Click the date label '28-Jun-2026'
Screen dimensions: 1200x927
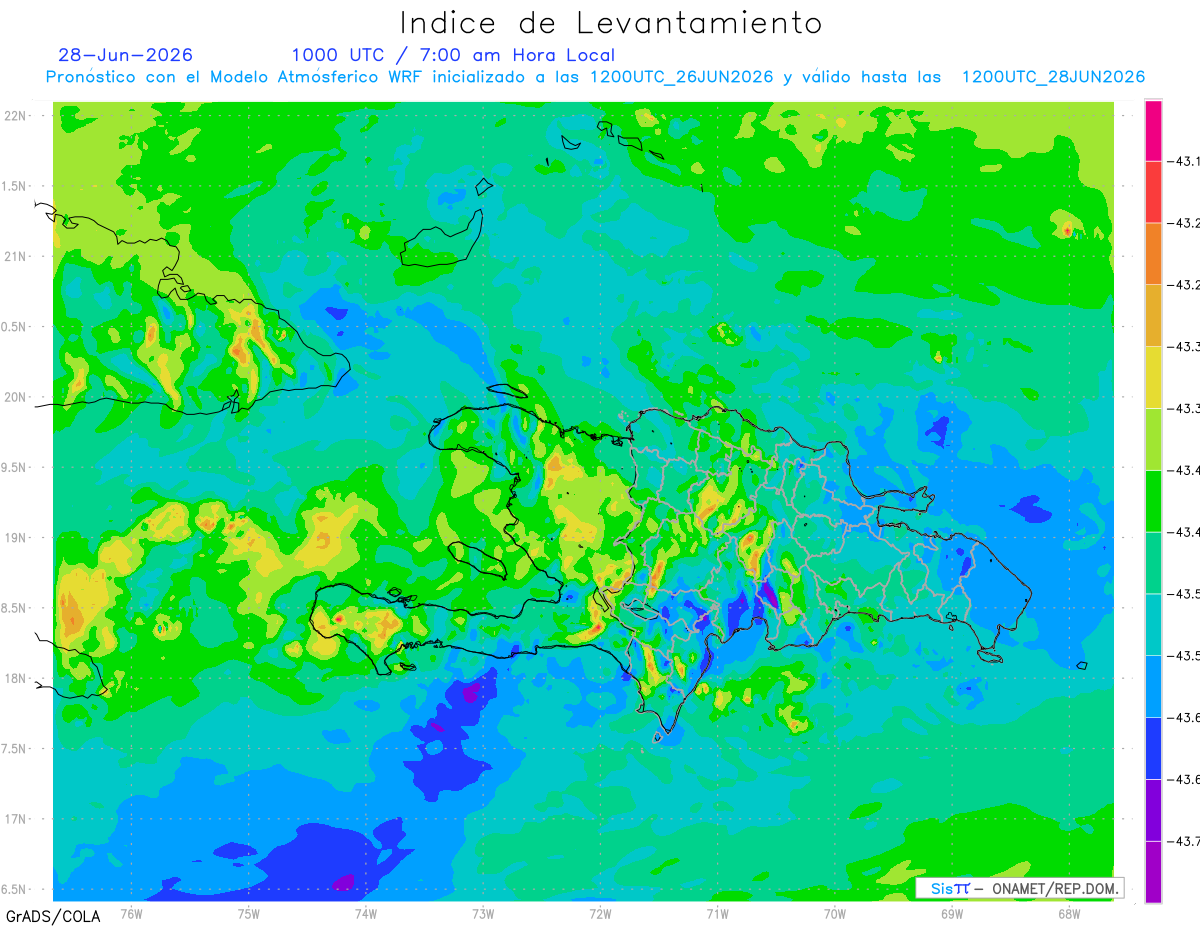[125, 55]
